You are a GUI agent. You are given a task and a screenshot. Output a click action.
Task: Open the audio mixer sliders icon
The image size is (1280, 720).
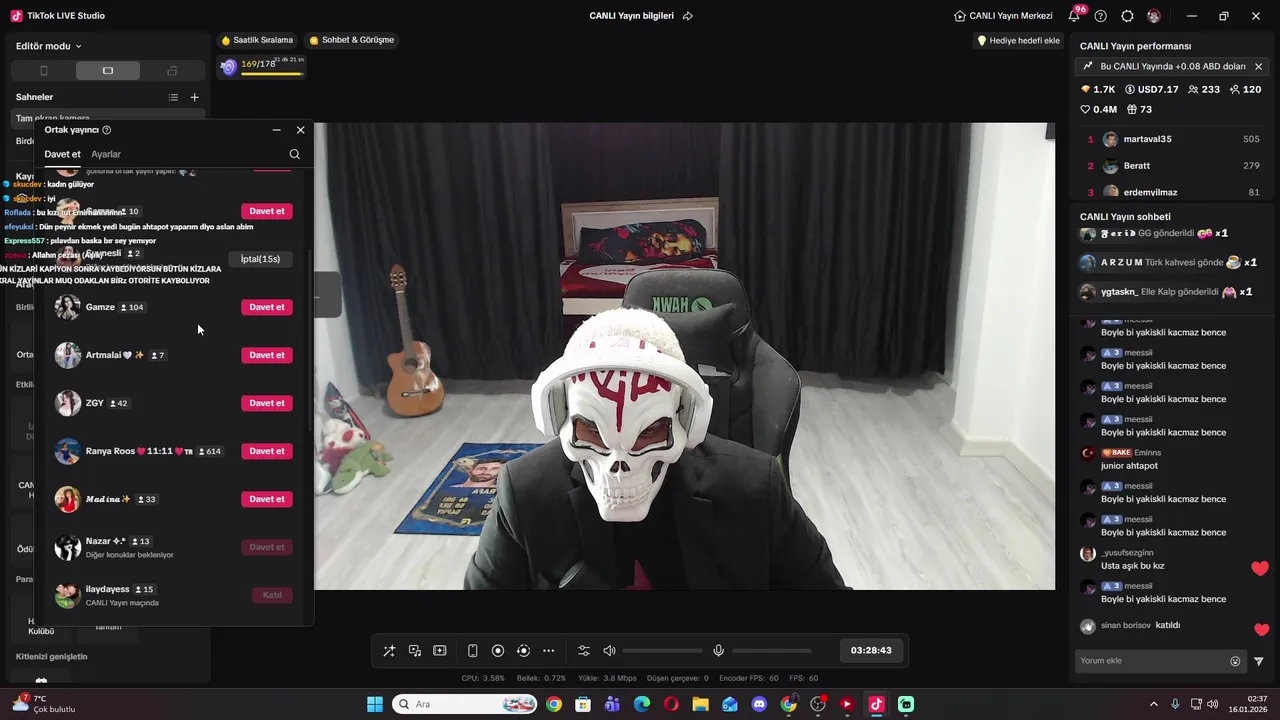click(x=584, y=650)
